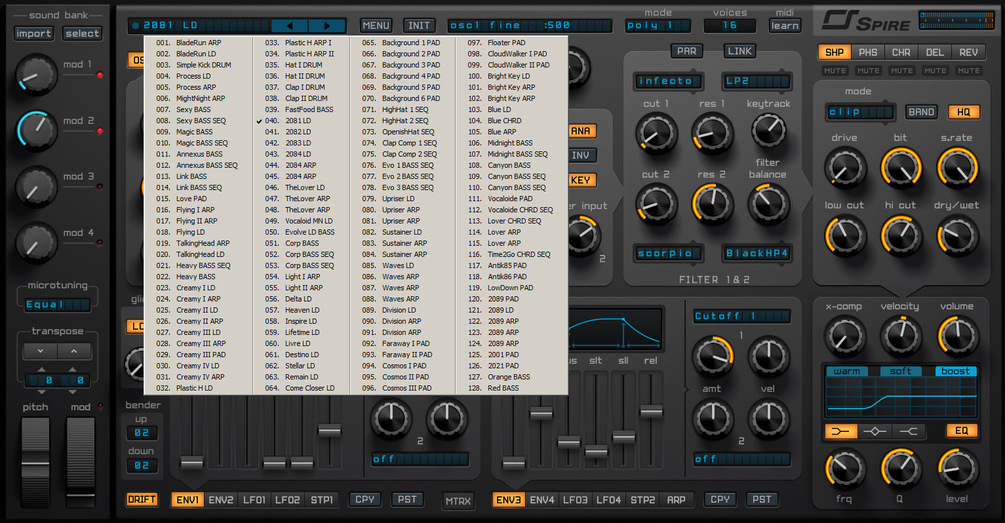
Task: Click the keytrack knob
Action: coord(768,131)
